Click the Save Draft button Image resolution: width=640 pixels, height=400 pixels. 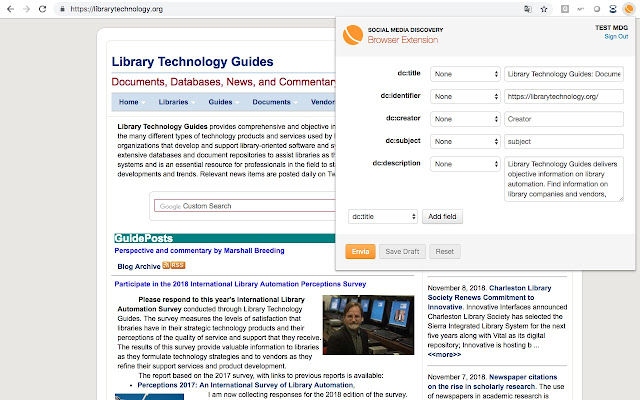coord(402,251)
